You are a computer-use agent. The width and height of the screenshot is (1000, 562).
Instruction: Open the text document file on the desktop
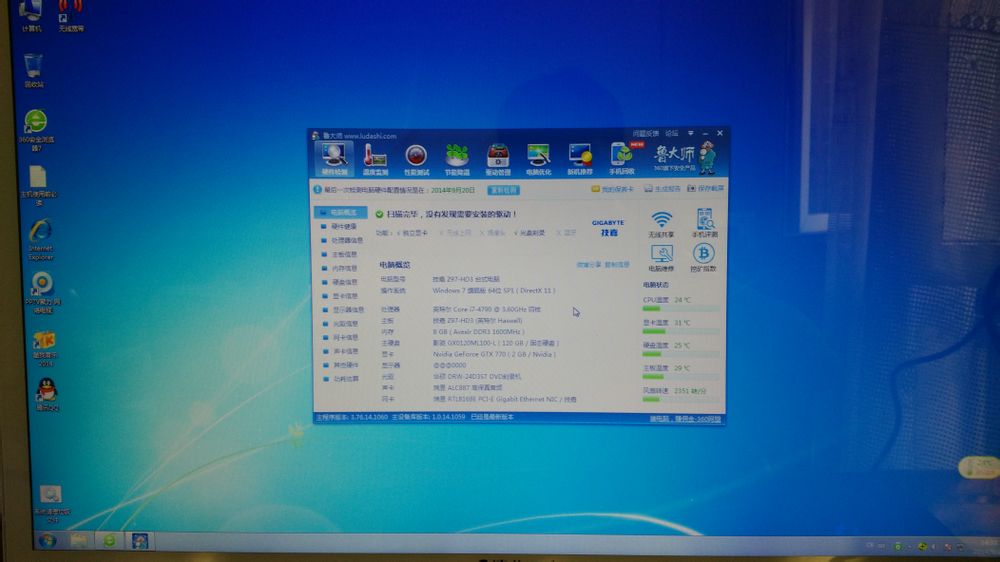(x=38, y=186)
